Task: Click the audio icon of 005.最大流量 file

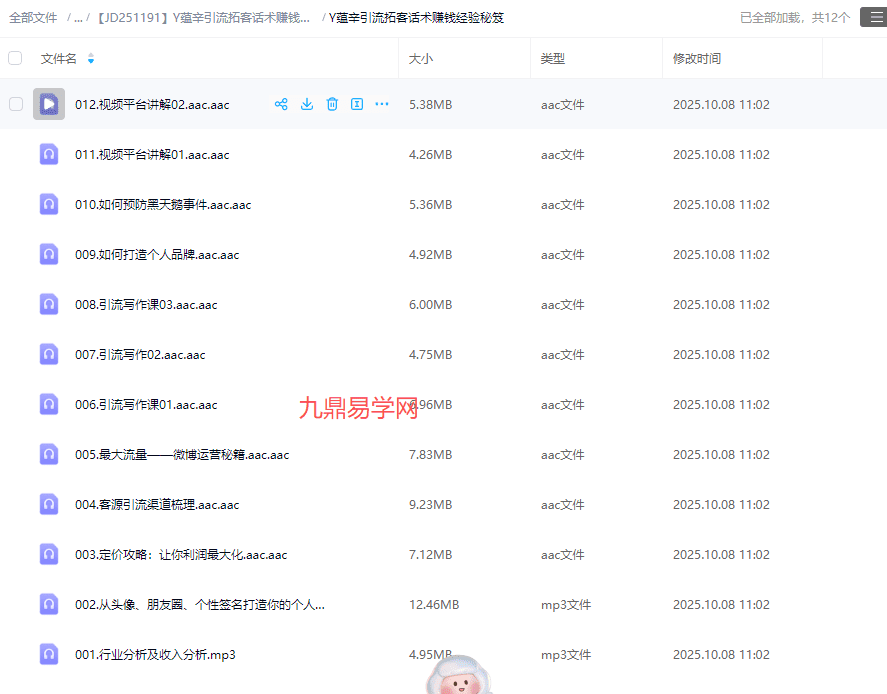Action: click(49, 454)
